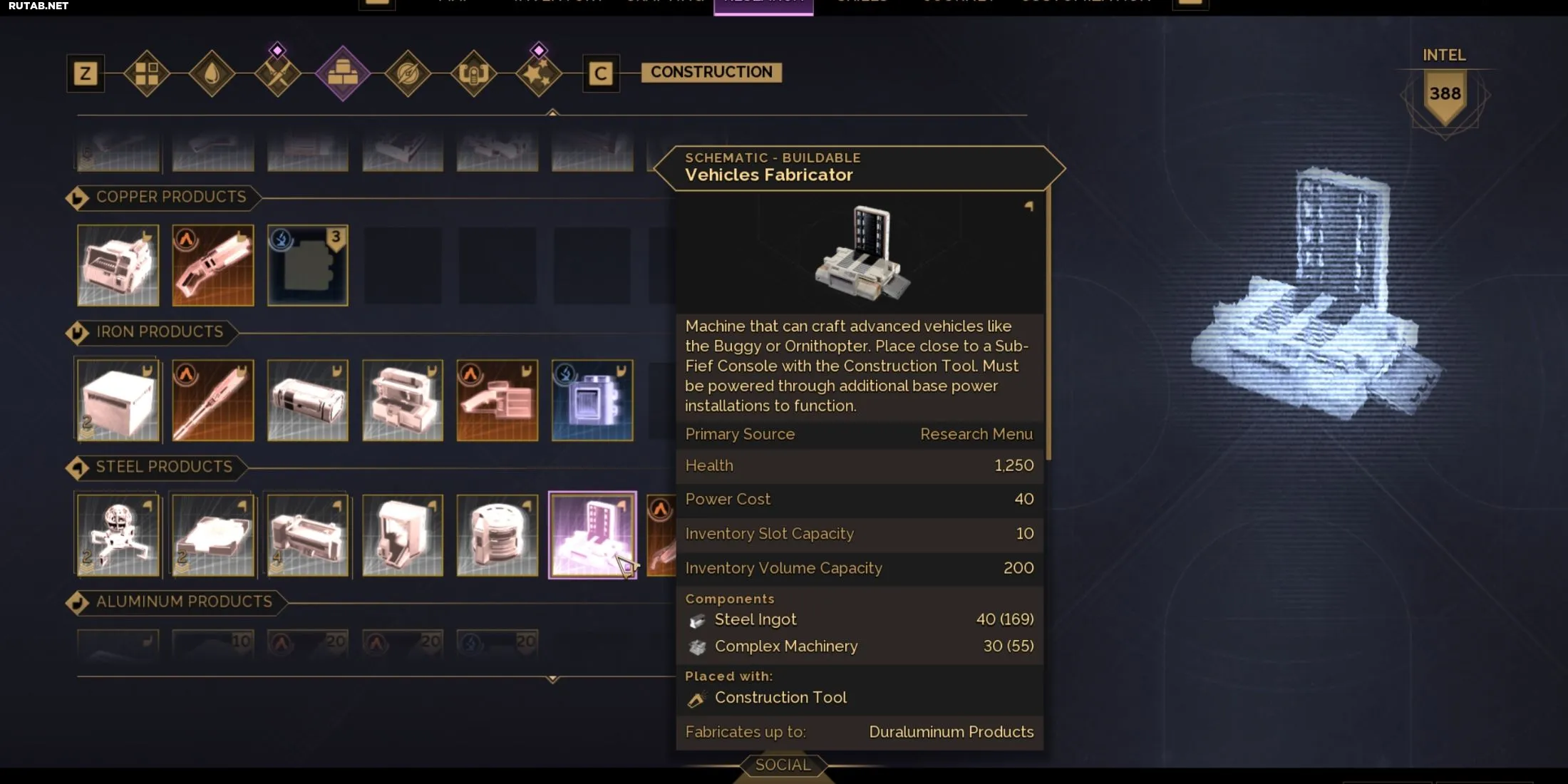Open the water drop research category
The image size is (1568, 784).
[212, 73]
